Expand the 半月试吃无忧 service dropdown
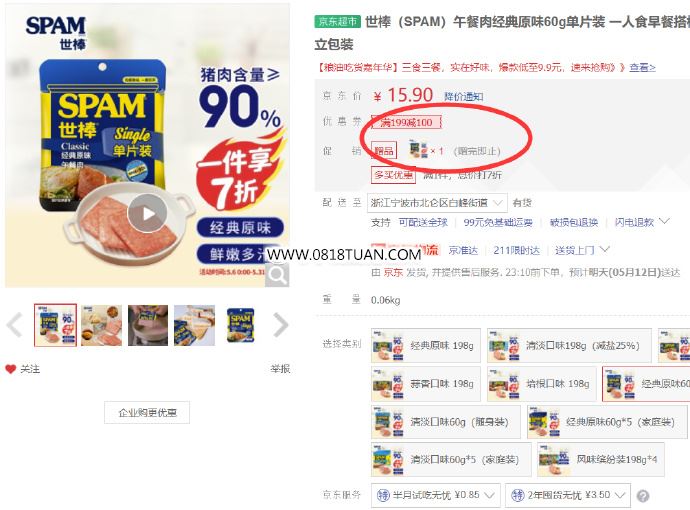690x510 pixels. pyautogui.click(x=436, y=495)
